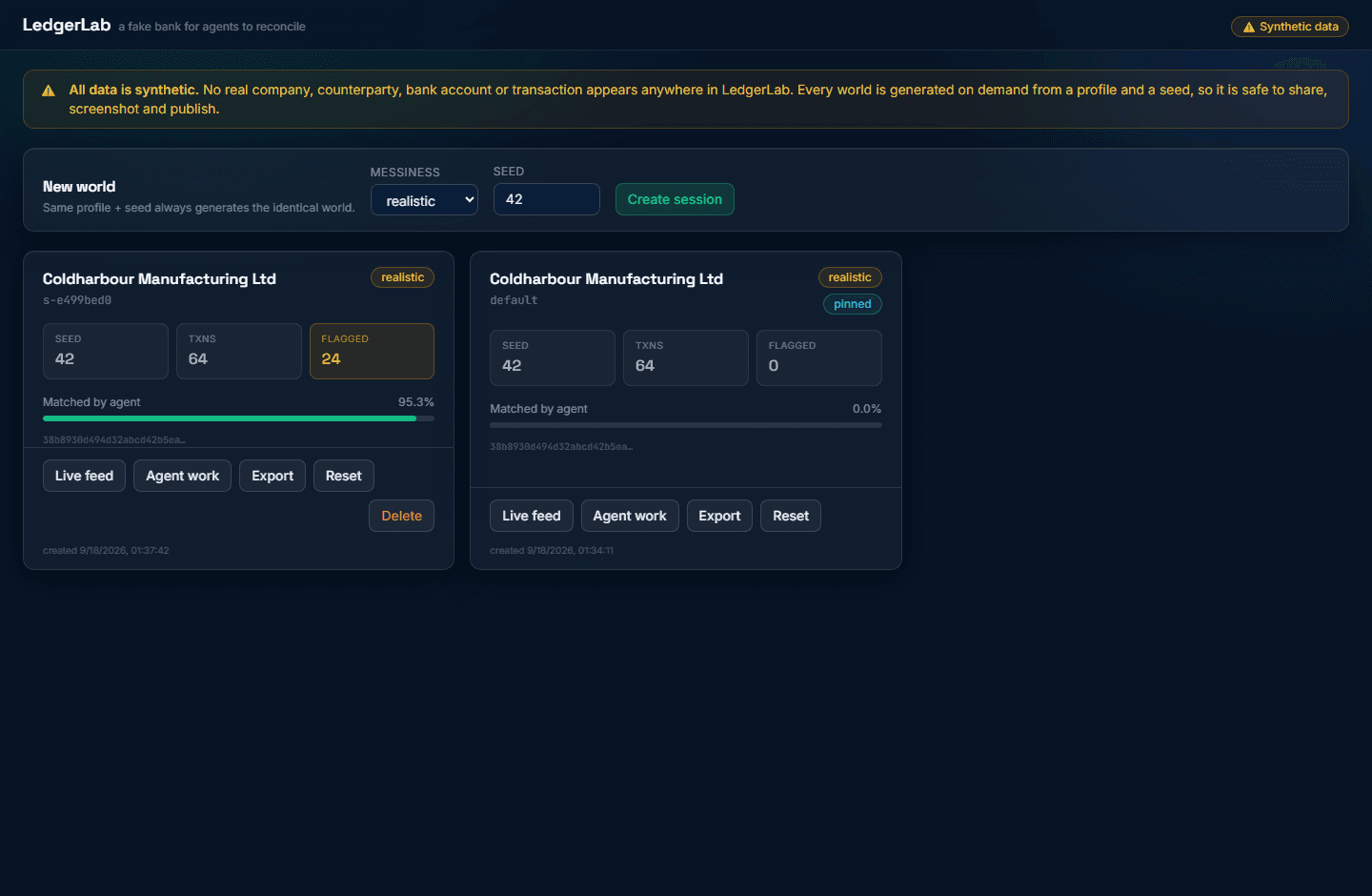1372x896 pixels.
Task: Click the Coldharbour Manufacturing Ltd title above s-e499bed0
Action: 159,279
